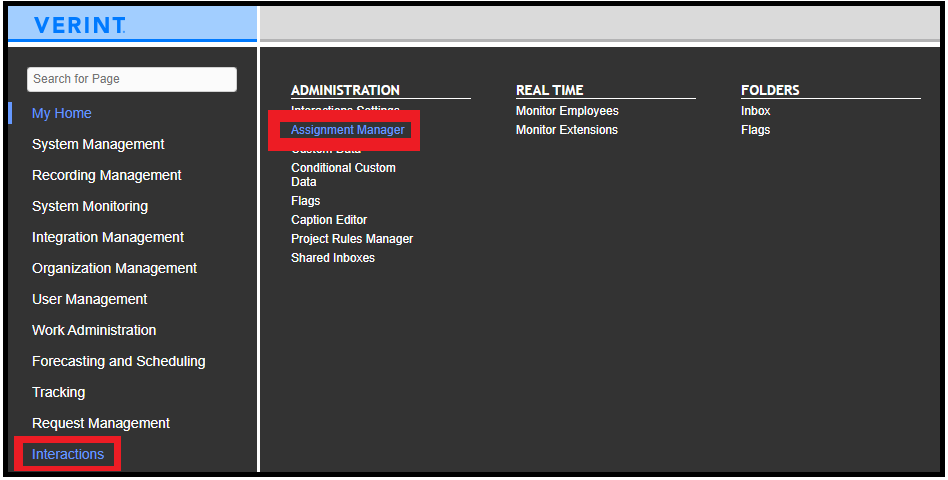Screen dimensions: 948x480
Task: Click the REAL TIME heading
Action: point(550,90)
